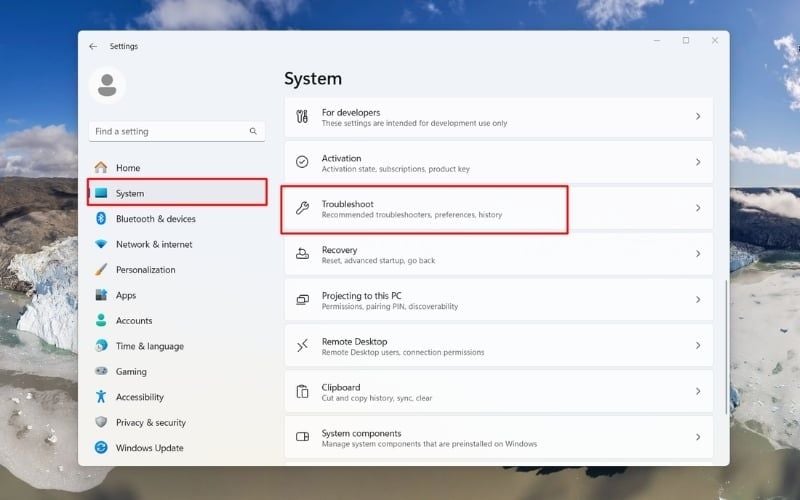Select Apps label in sidebar

[126, 295]
